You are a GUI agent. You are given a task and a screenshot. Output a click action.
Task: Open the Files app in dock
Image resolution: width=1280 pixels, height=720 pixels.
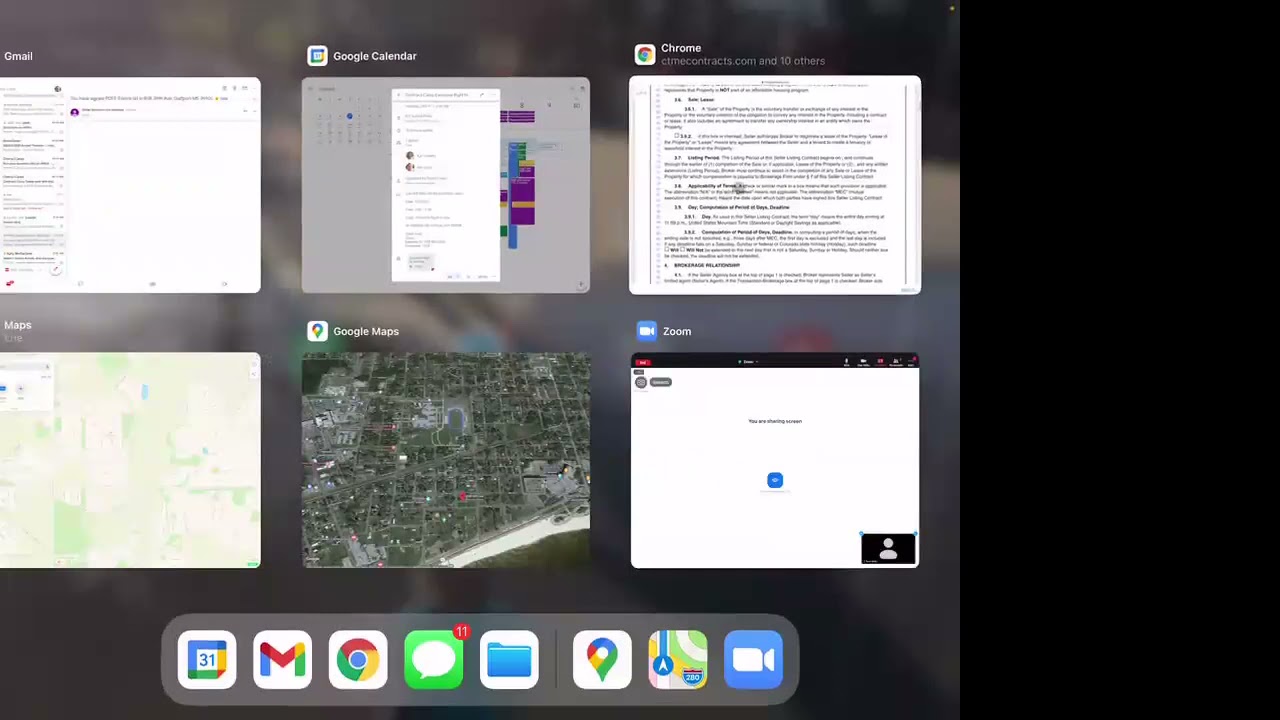coord(509,660)
